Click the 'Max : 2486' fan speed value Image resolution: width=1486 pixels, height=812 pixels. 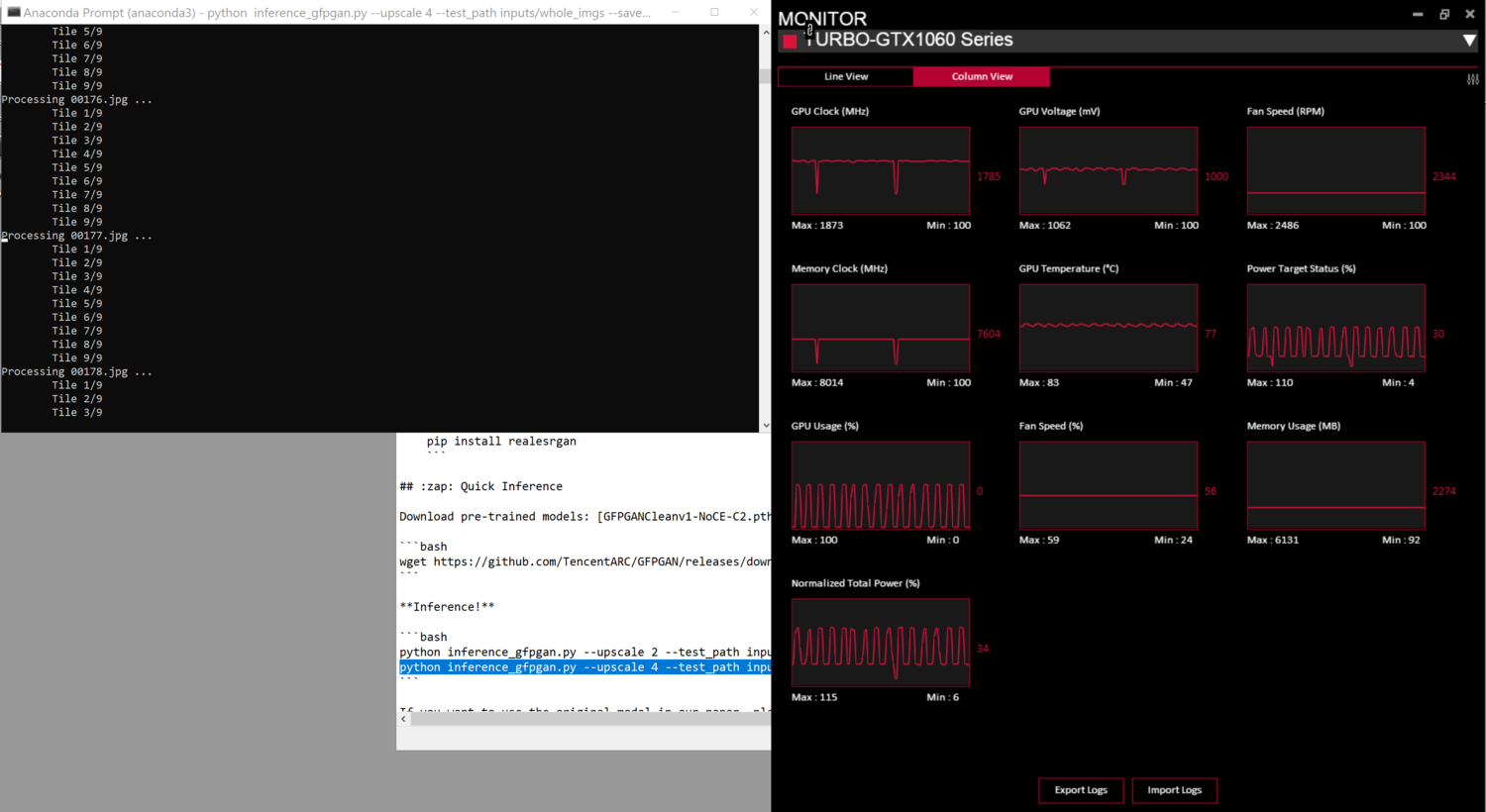point(1273,226)
